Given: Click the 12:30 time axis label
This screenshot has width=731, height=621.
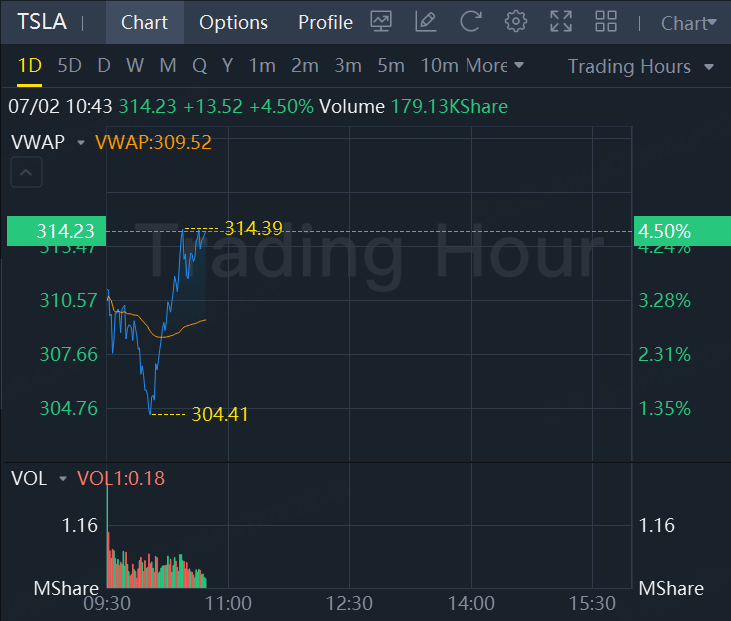Looking at the screenshot, I should click(x=349, y=603).
